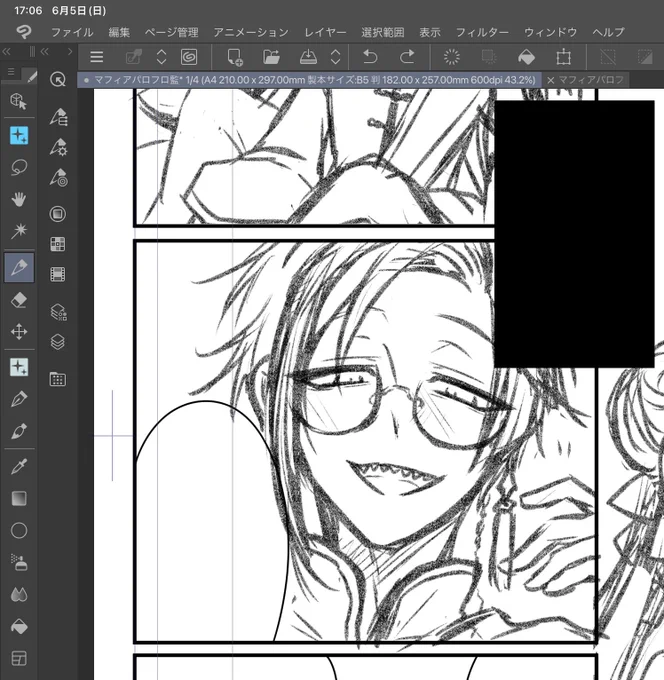This screenshot has height=680, width=664.
Task: Select the Operation (3D cube) tool
Action: pyautogui.click(x=19, y=101)
